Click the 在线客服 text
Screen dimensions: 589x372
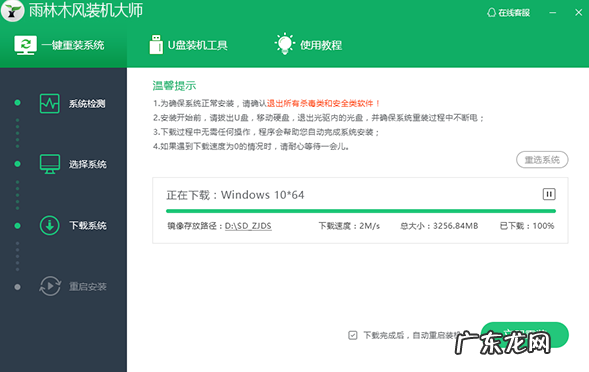click(x=514, y=13)
